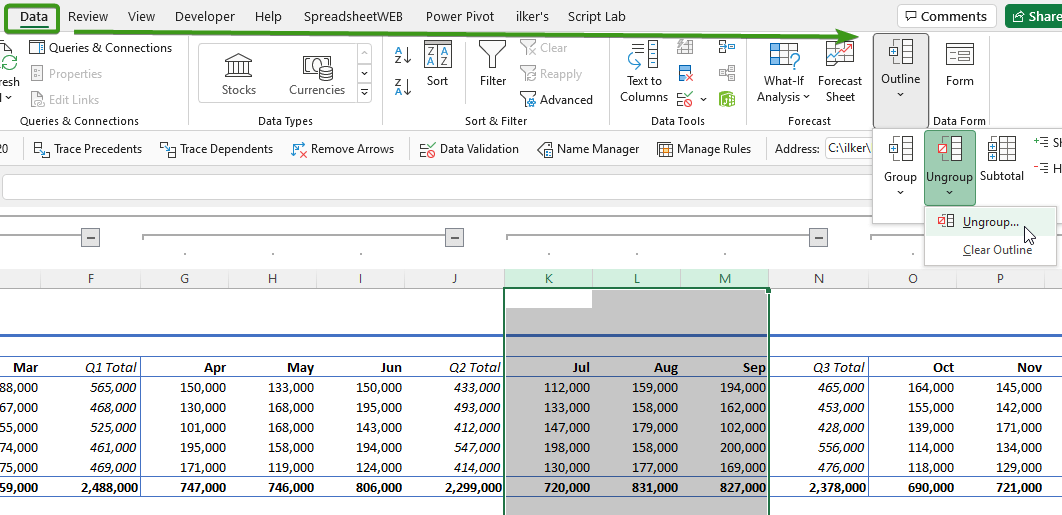1062x515 pixels.
Task: Click cell with value 2,378,000
Action: tap(818, 487)
